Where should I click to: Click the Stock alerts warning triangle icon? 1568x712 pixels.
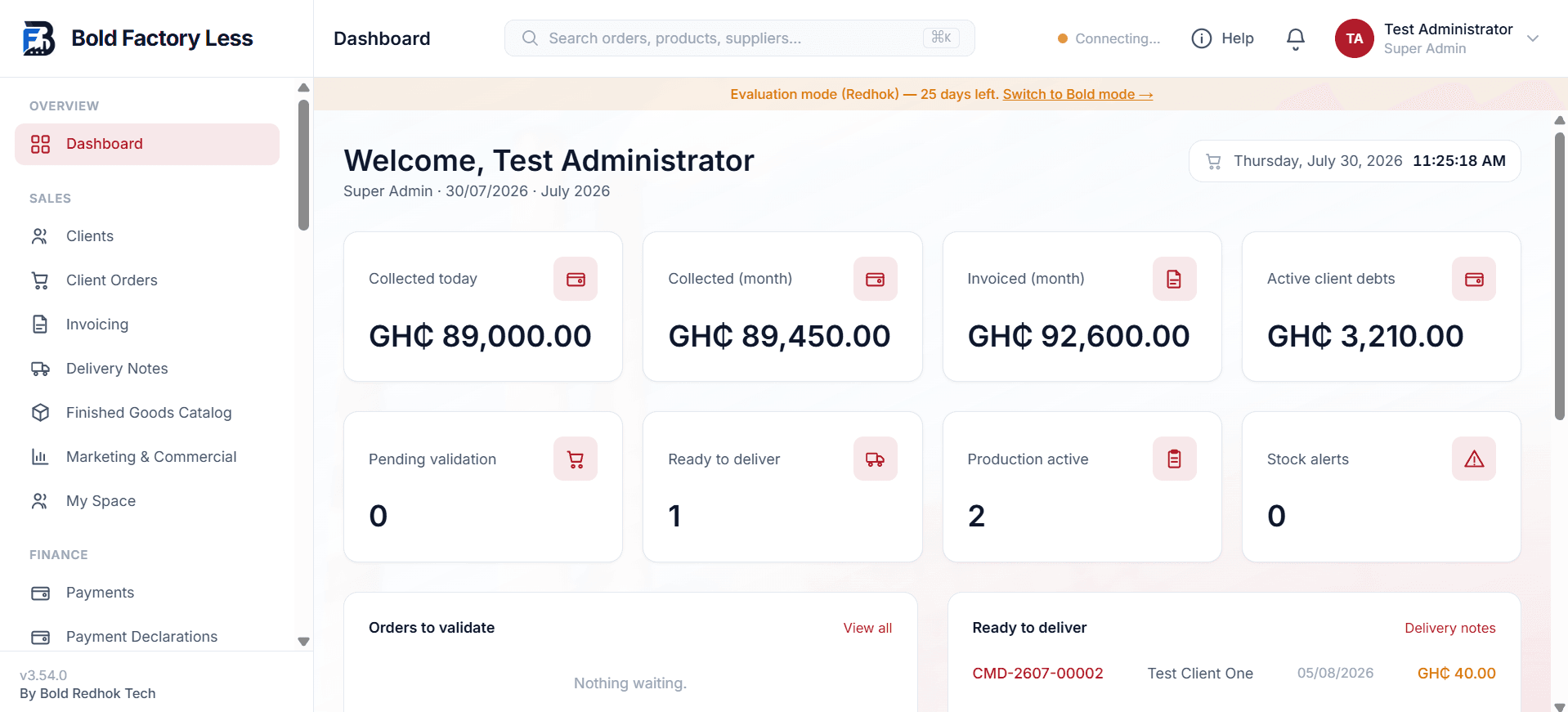coord(1474,459)
